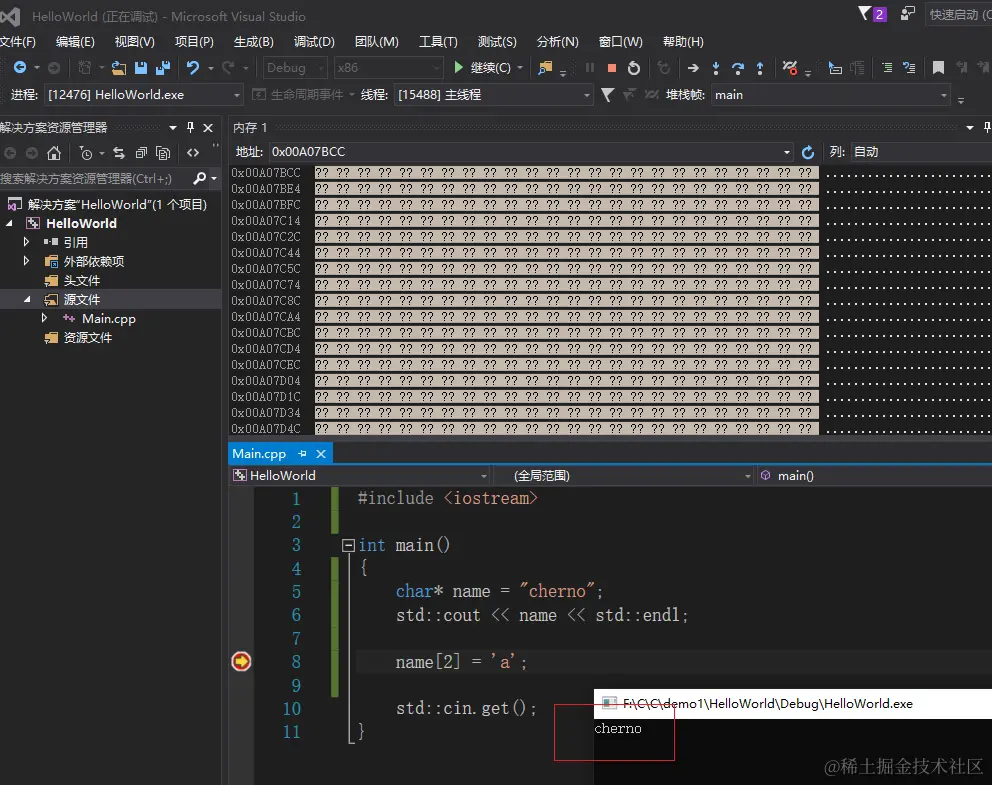The height and width of the screenshot is (785, 992).
Task: Open the 窗口(W) menu
Action: (x=621, y=42)
